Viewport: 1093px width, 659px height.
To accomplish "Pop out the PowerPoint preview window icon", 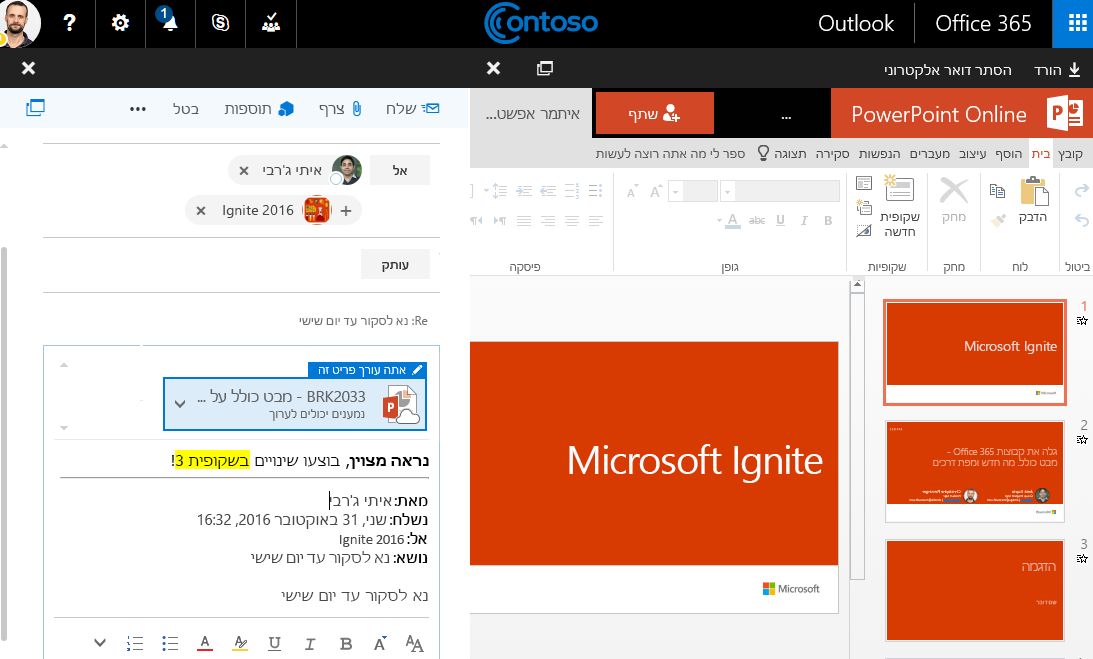I will click(545, 68).
